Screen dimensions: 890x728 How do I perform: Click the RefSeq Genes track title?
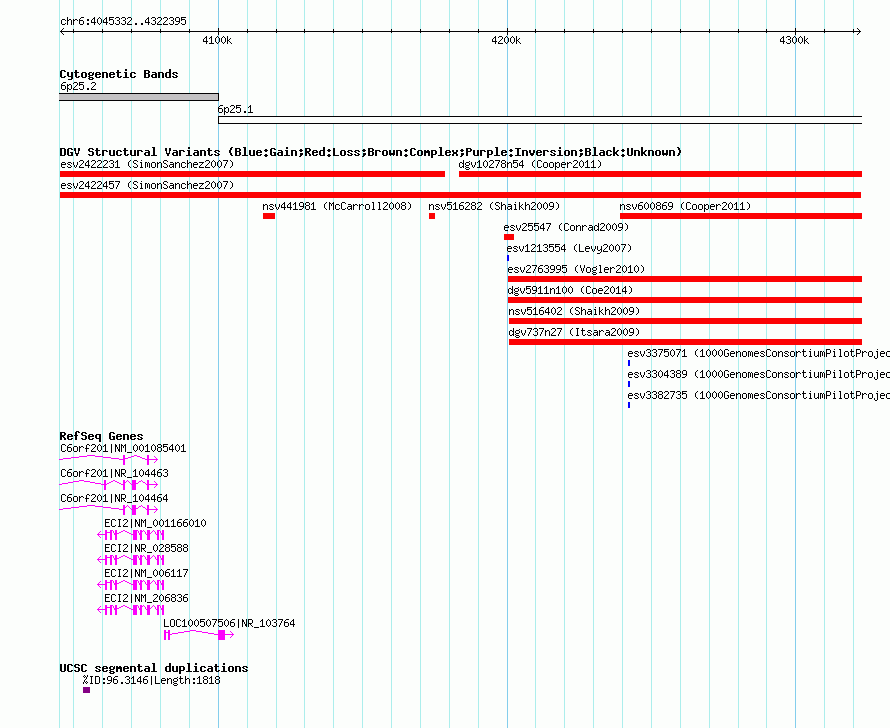[101, 436]
